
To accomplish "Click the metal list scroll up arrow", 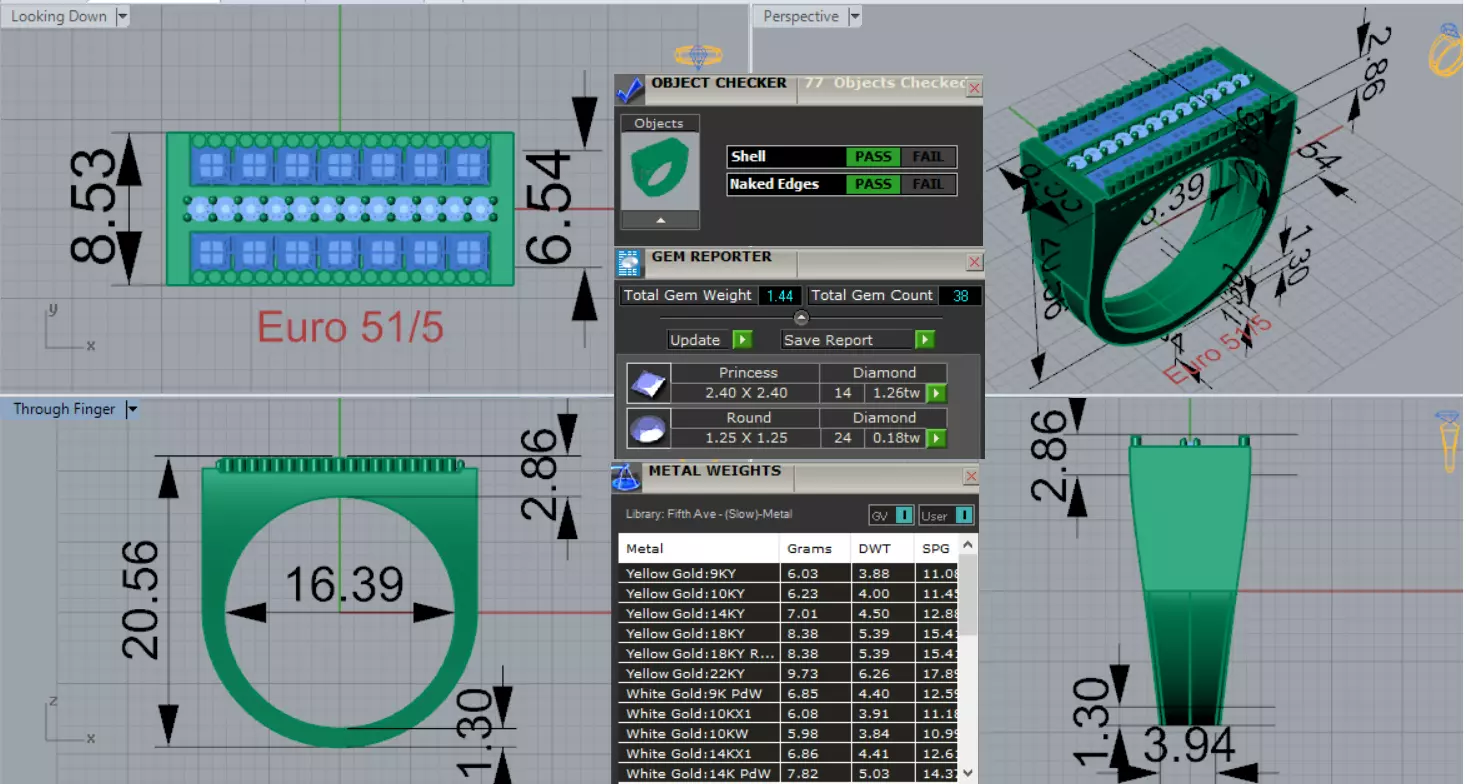I will pyautogui.click(x=967, y=545).
